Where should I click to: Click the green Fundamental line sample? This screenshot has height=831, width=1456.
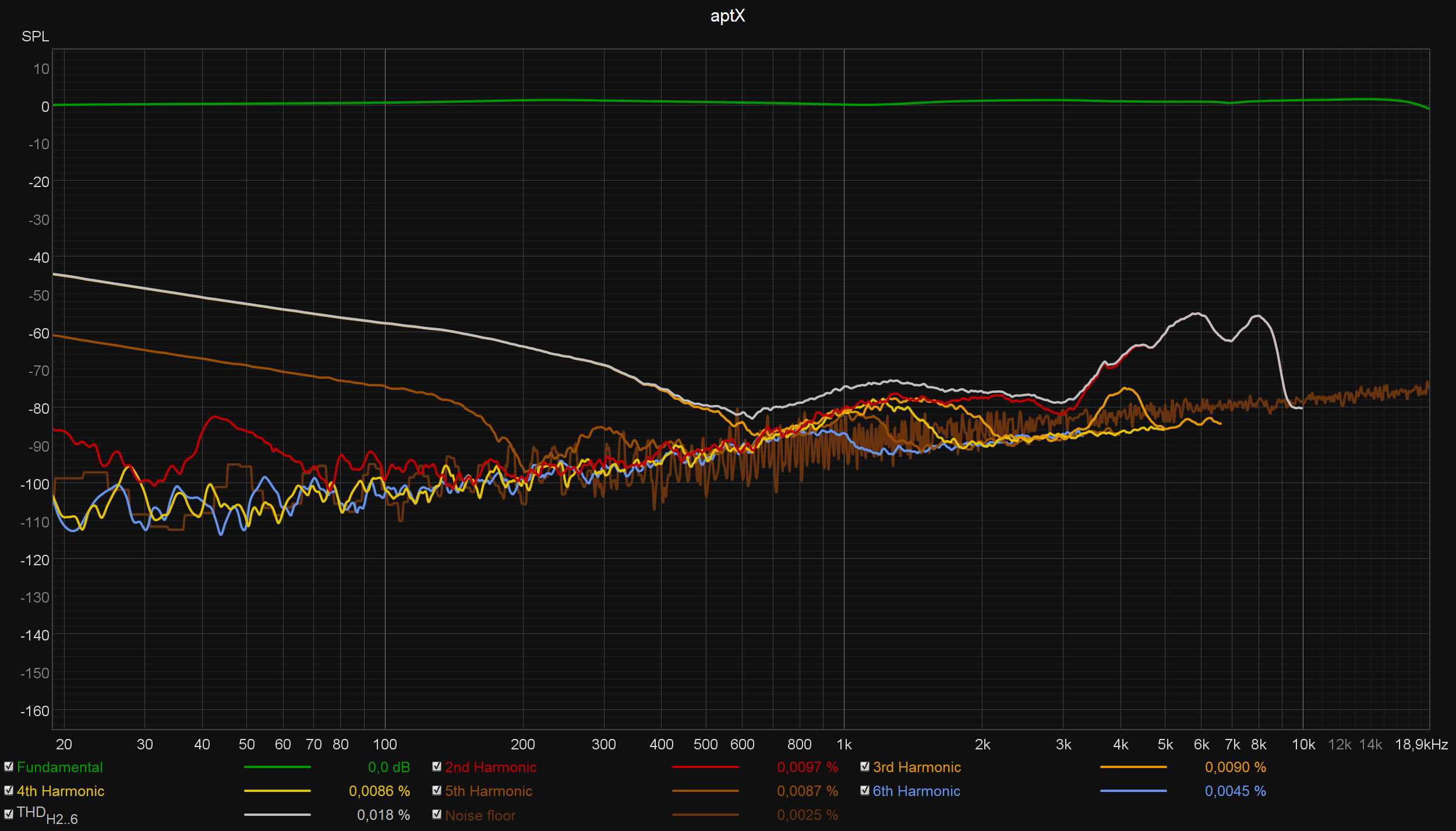[x=277, y=767]
